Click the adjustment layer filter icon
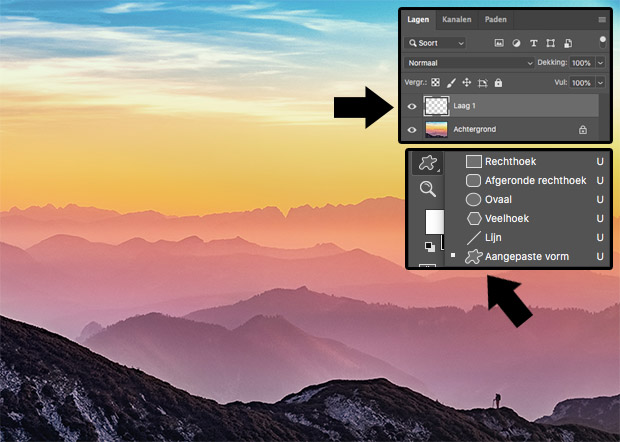 tap(516, 43)
